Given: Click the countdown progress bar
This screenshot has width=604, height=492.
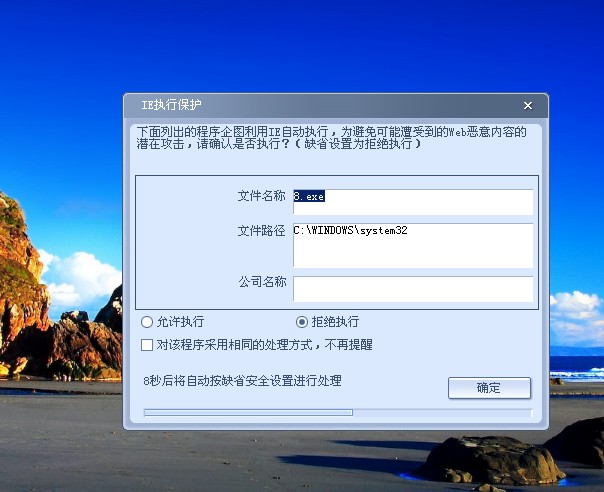Looking at the screenshot, I should click(x=338, y=413).
